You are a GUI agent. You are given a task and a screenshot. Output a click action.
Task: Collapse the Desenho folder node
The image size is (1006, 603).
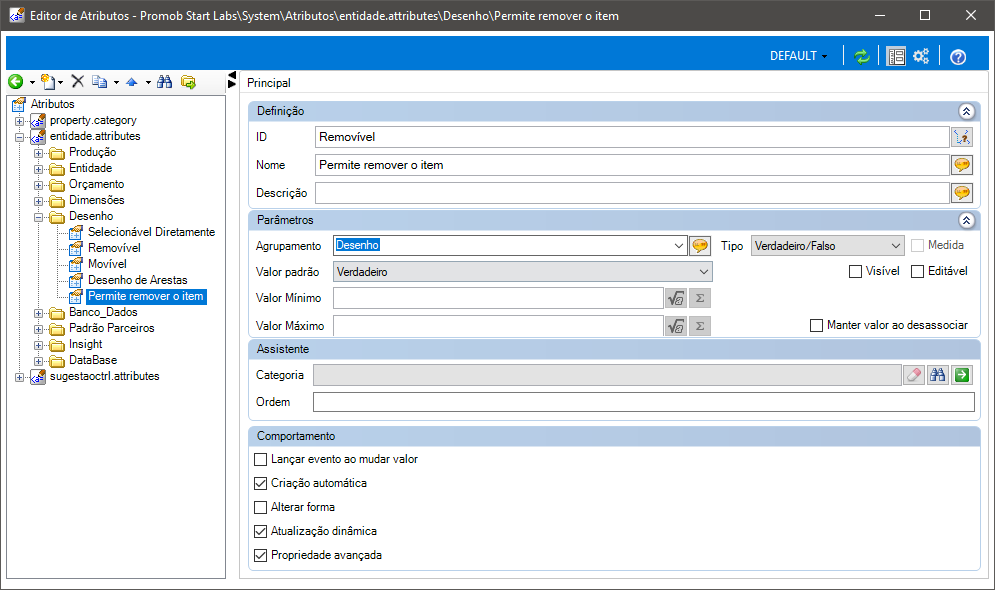[x=38, y=217]
